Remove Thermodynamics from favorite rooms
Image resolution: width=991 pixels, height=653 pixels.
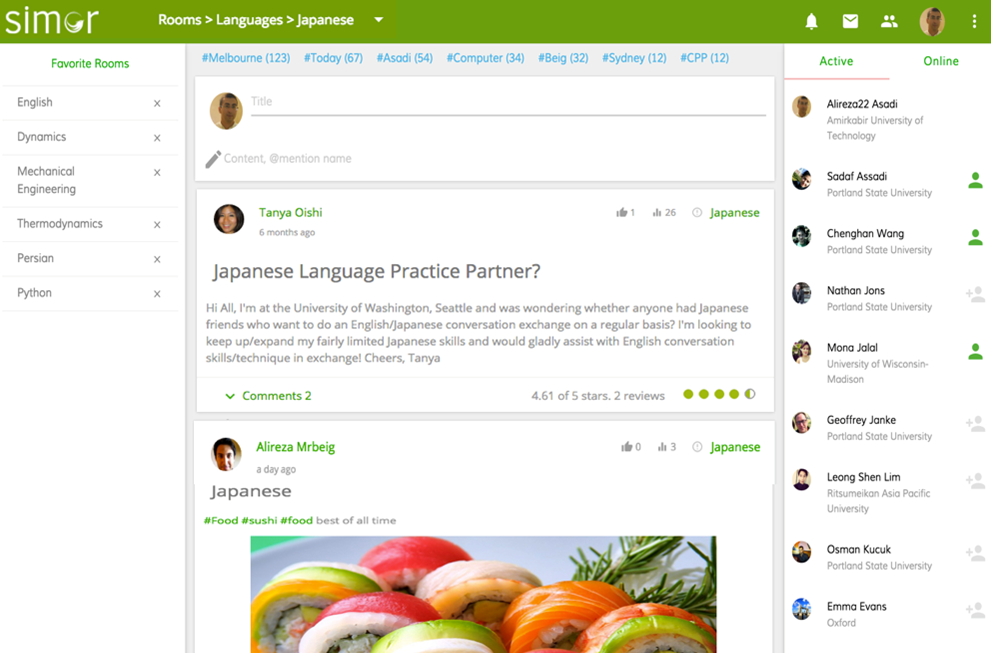[157, 224]
